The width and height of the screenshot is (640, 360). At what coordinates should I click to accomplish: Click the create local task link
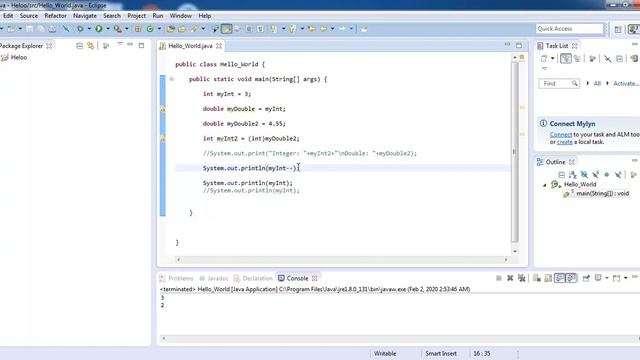[x=564, y=142]
